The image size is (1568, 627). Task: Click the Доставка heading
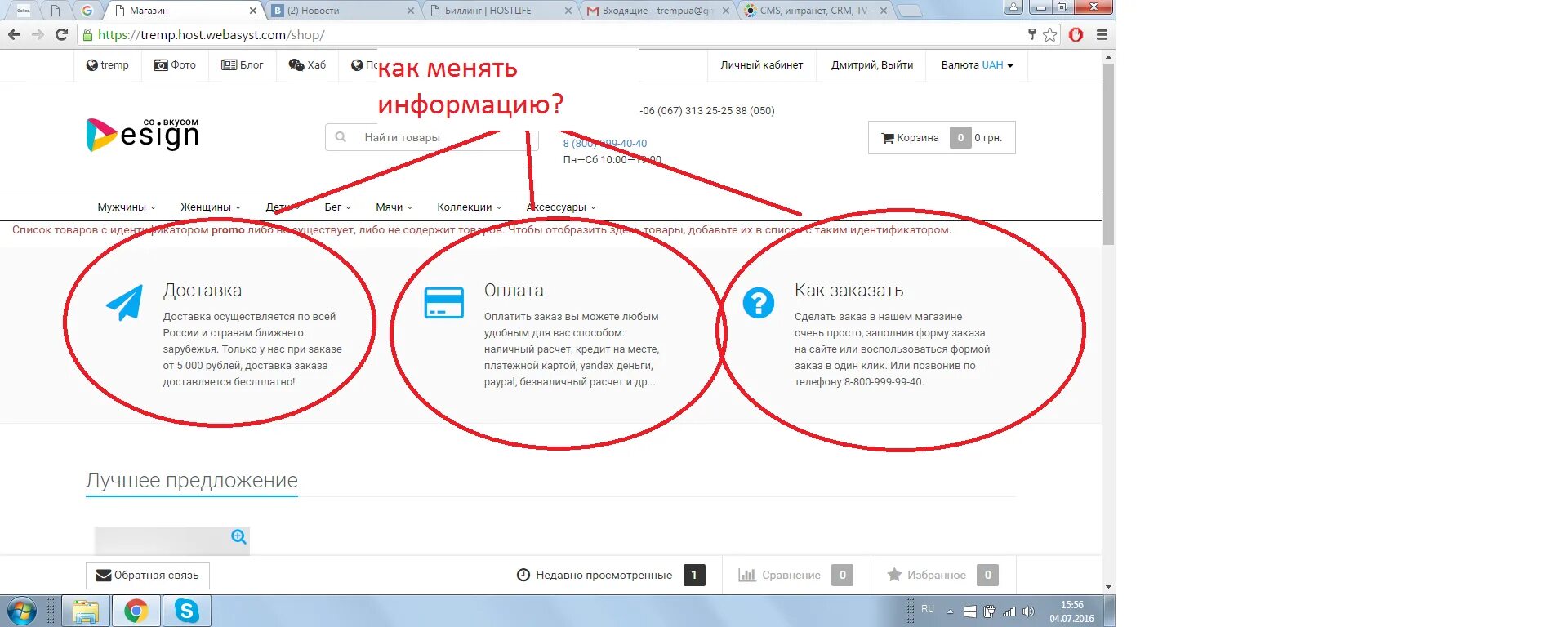pos(203,291)
